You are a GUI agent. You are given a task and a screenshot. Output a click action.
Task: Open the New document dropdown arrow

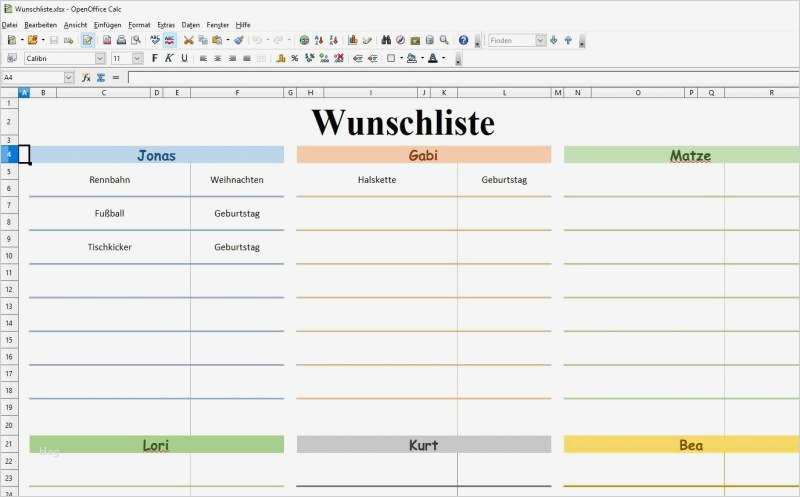22,40
